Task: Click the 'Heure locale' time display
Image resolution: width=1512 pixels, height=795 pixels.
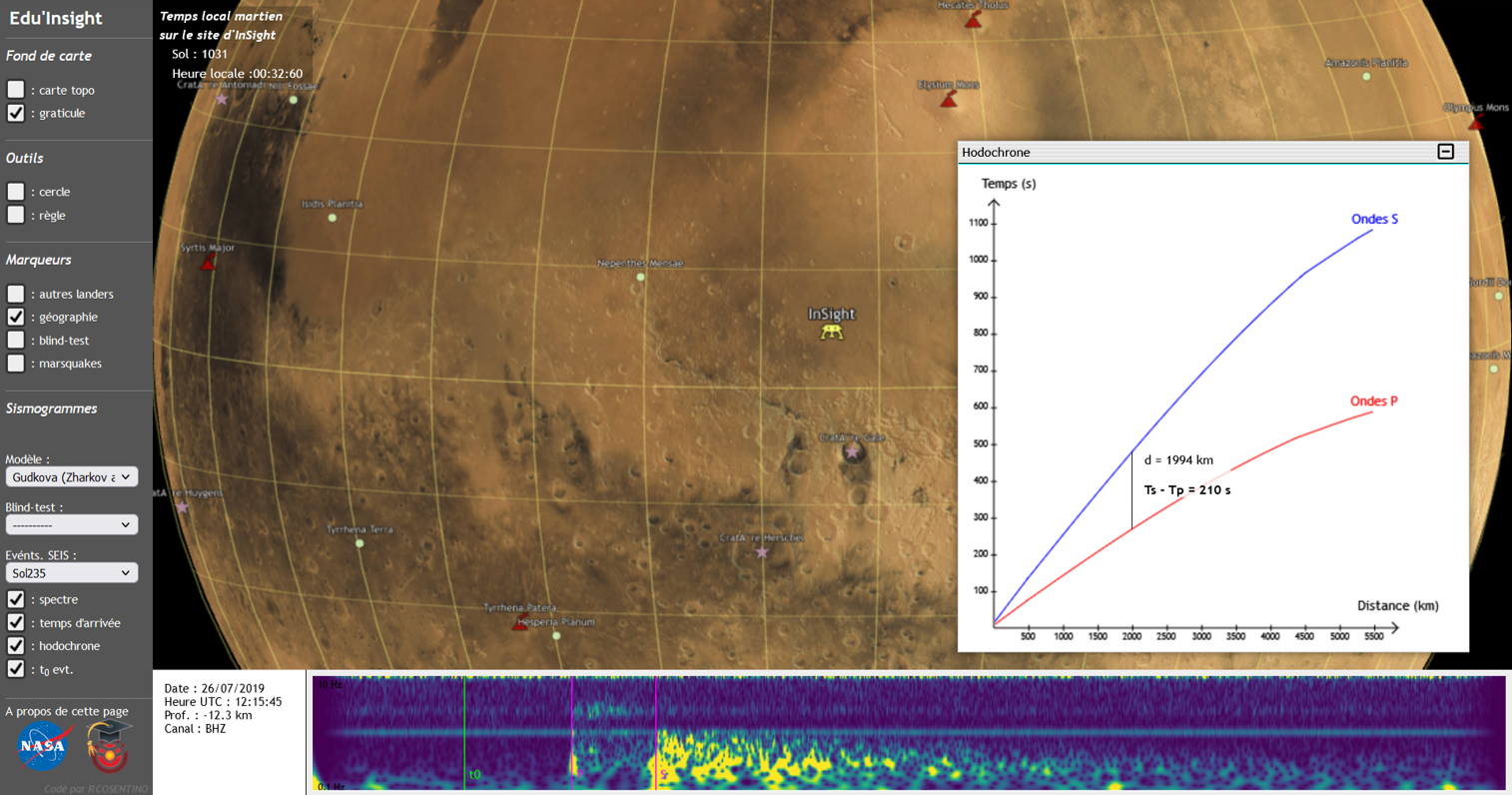Action: point(237,74)
